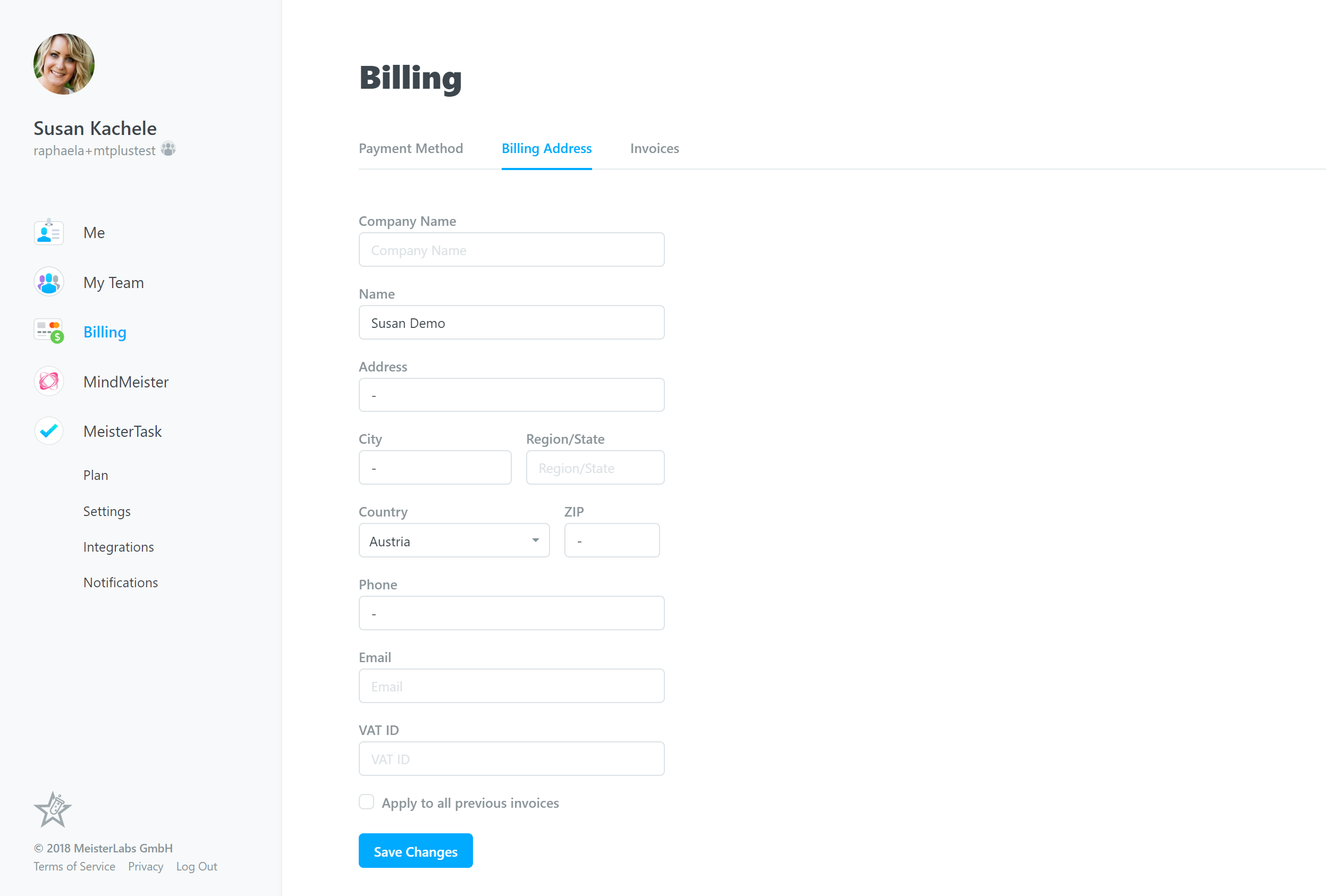Navigate to Billing section
The image size is (1326, 896).
[105, 332]
